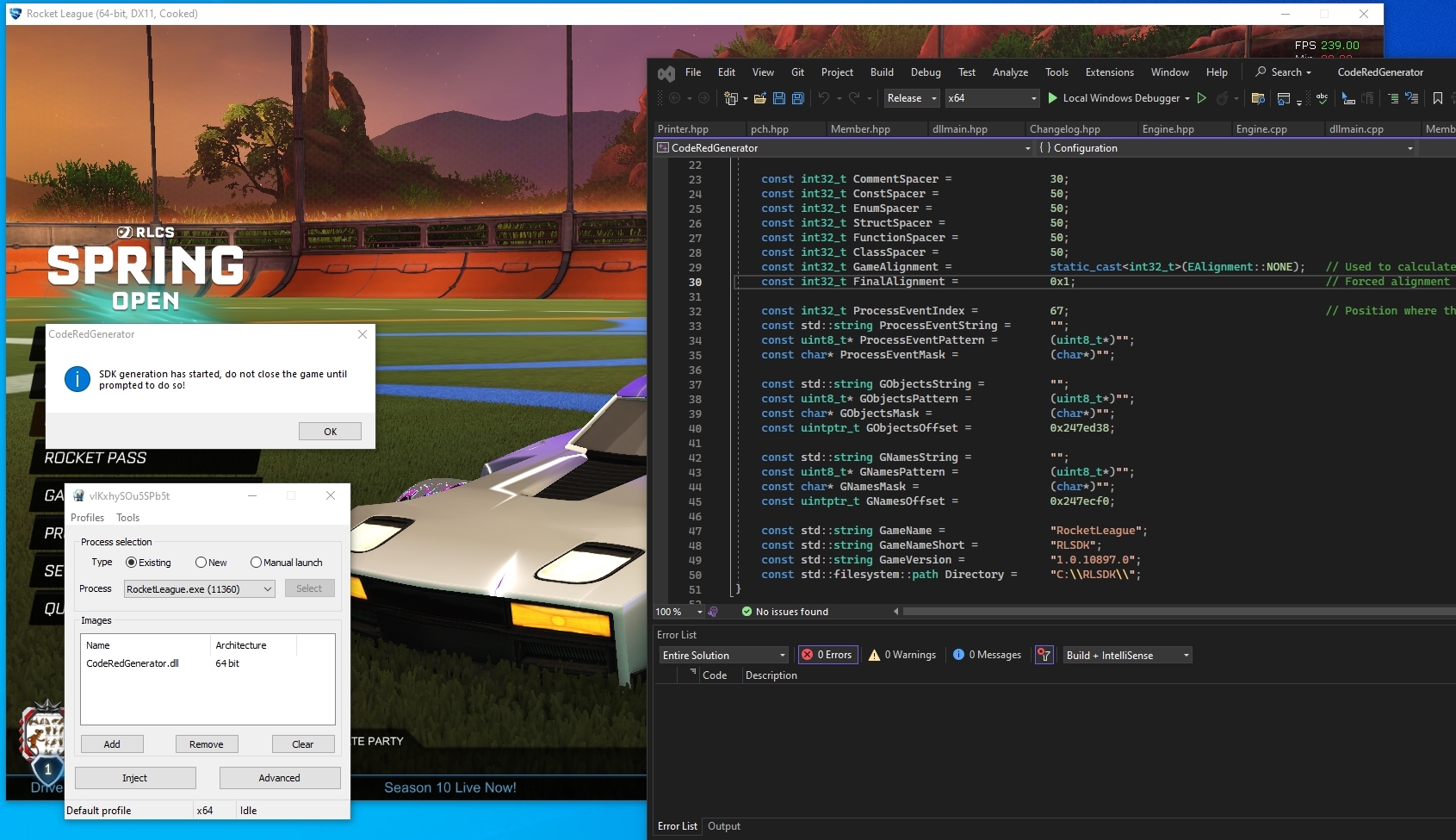Click the IntelliCode icon beside zoom percentage
The height and width of the screenshot is (840, 1456).
tap(713, 612)
